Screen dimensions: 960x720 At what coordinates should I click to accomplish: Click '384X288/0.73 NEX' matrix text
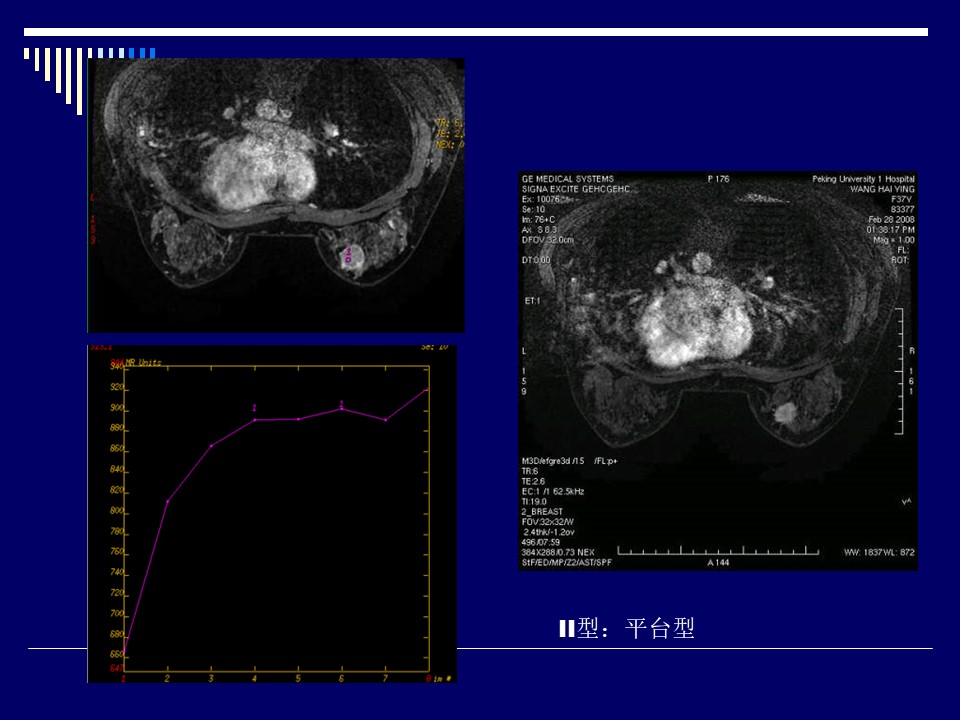tap(558, 552)
